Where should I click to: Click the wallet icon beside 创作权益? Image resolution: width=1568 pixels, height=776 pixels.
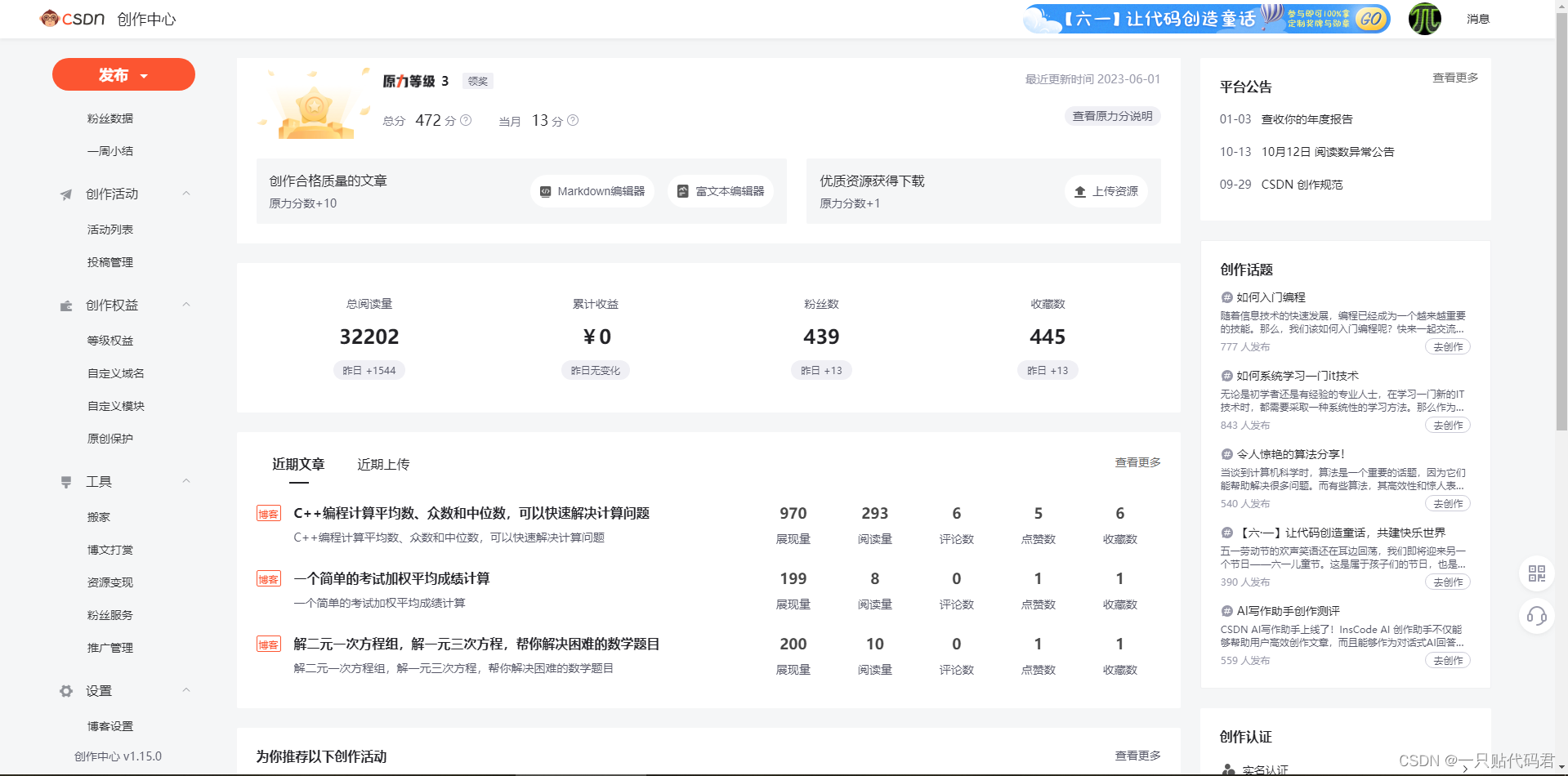click(66, 305)
